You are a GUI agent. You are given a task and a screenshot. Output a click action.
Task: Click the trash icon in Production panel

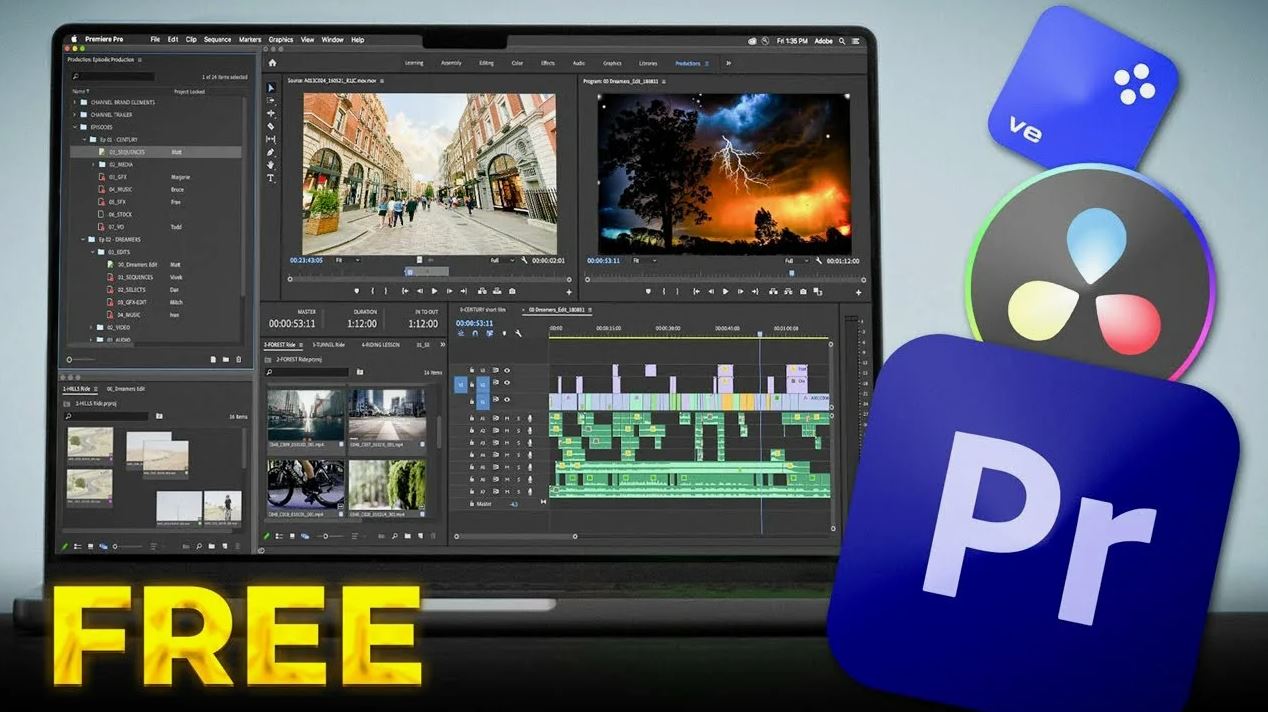[238, 359]
